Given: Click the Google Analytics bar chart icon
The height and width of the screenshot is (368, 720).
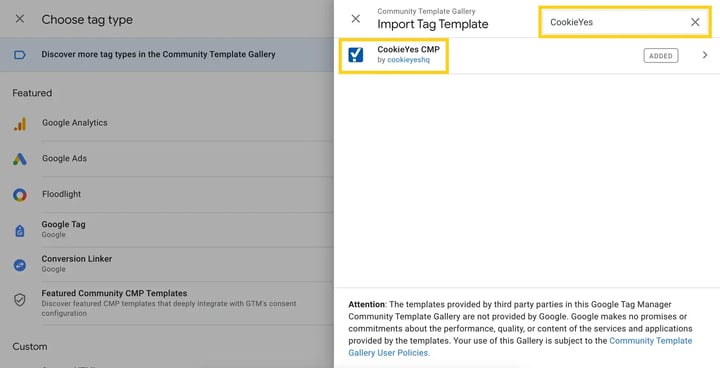Looking at the screenshot, I should (x=20, y=124).
